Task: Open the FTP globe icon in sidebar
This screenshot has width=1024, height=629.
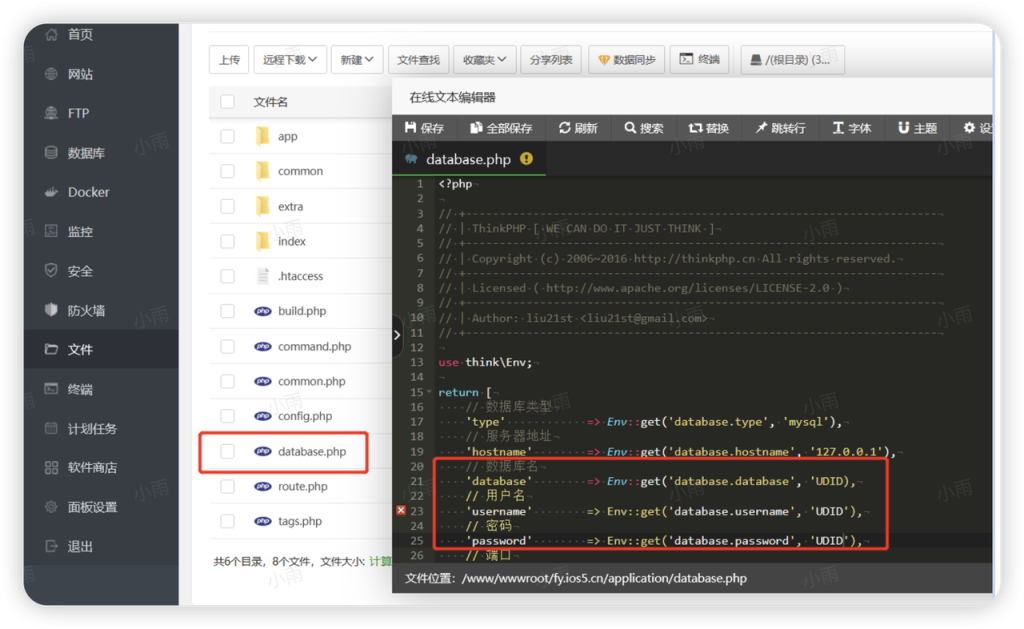Action: [51, 113]
